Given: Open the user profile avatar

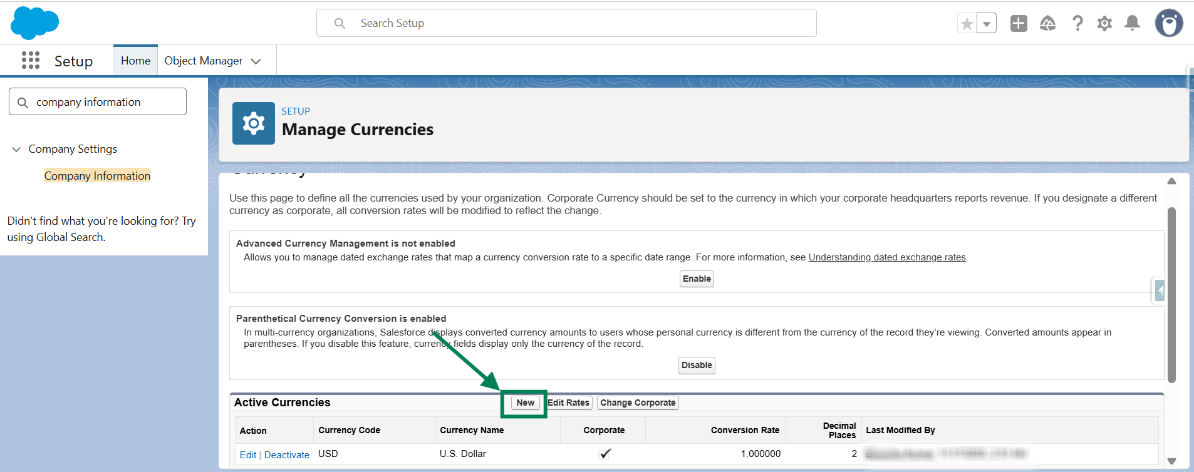Looking at the screenshot, I should click(x=1169, y=23).
